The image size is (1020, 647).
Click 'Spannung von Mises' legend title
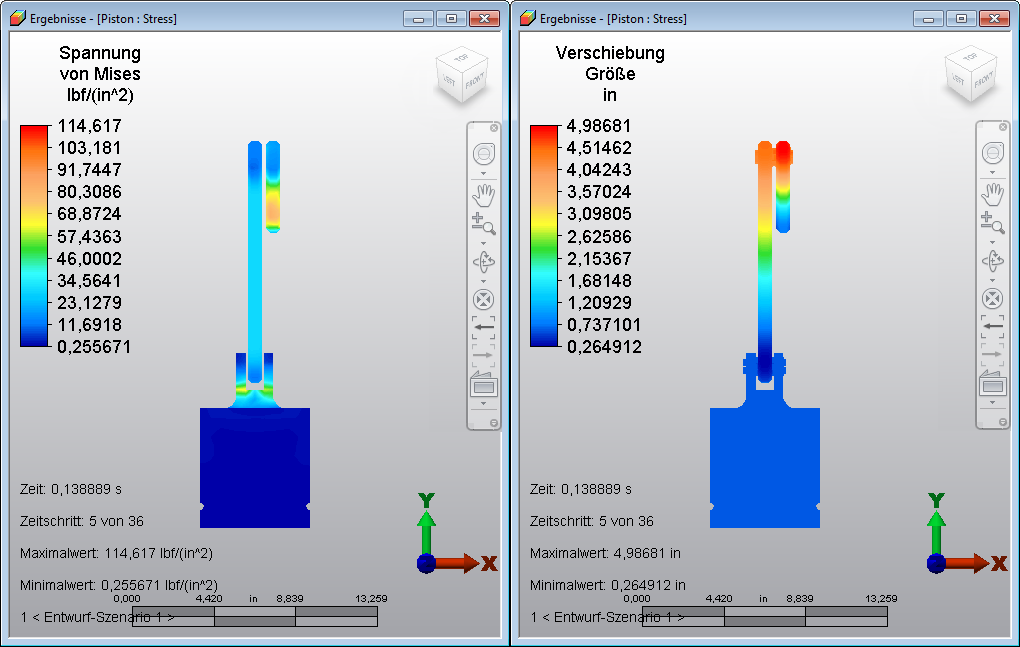point(100,63)
